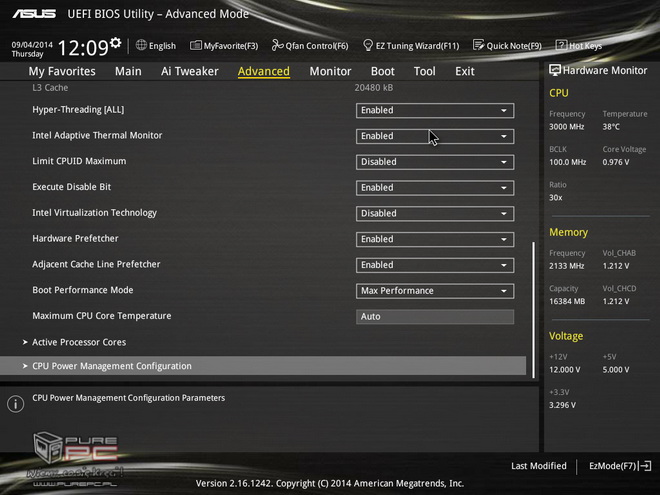Open the Limit CPUID Maximum dropdown
The height and width of the screenshot is (495, 660).
click(435, 162)
